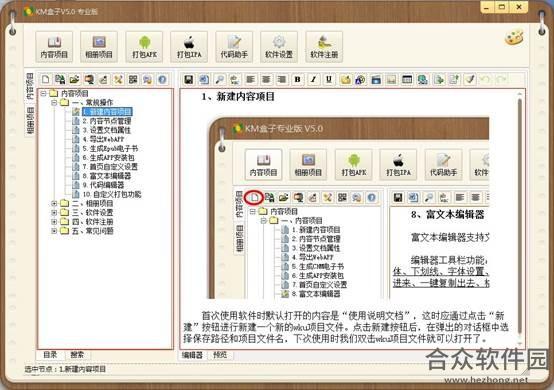
Task: Click the magnifier find icon in editor toolbar
Action: pyautogui.click(x=220, y=79)
